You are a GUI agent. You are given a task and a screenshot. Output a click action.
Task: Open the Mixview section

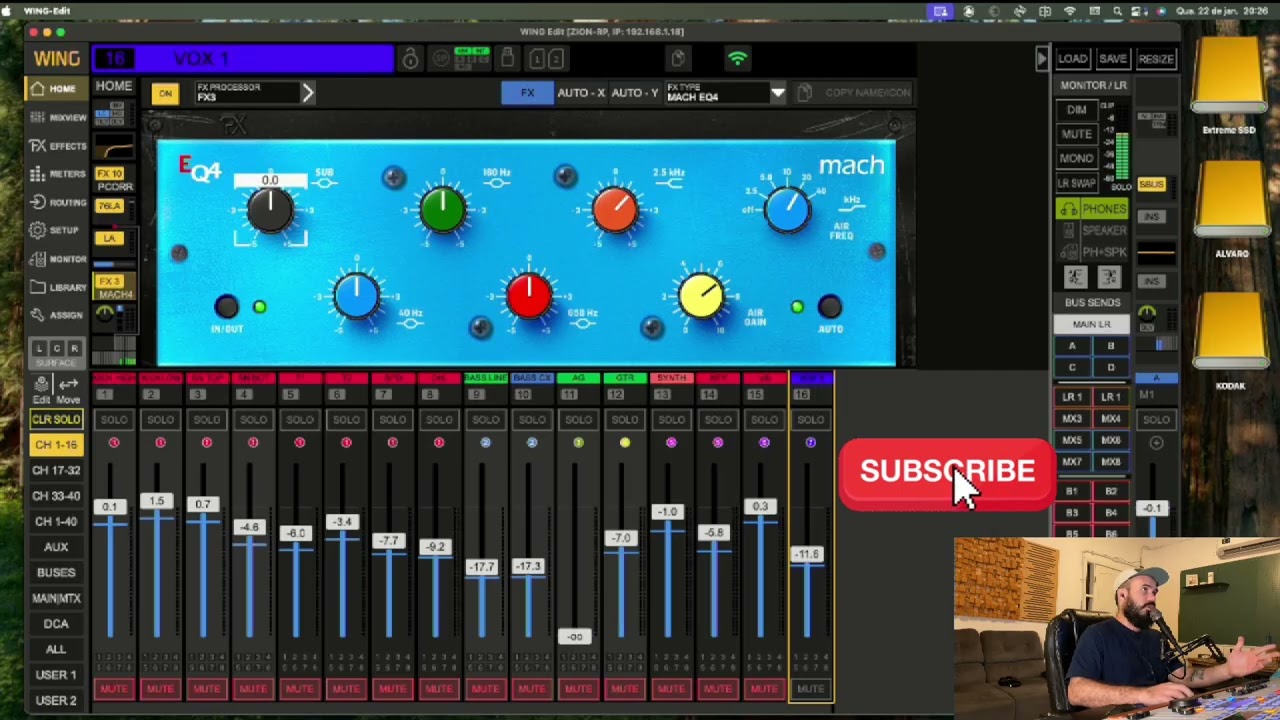56,117
